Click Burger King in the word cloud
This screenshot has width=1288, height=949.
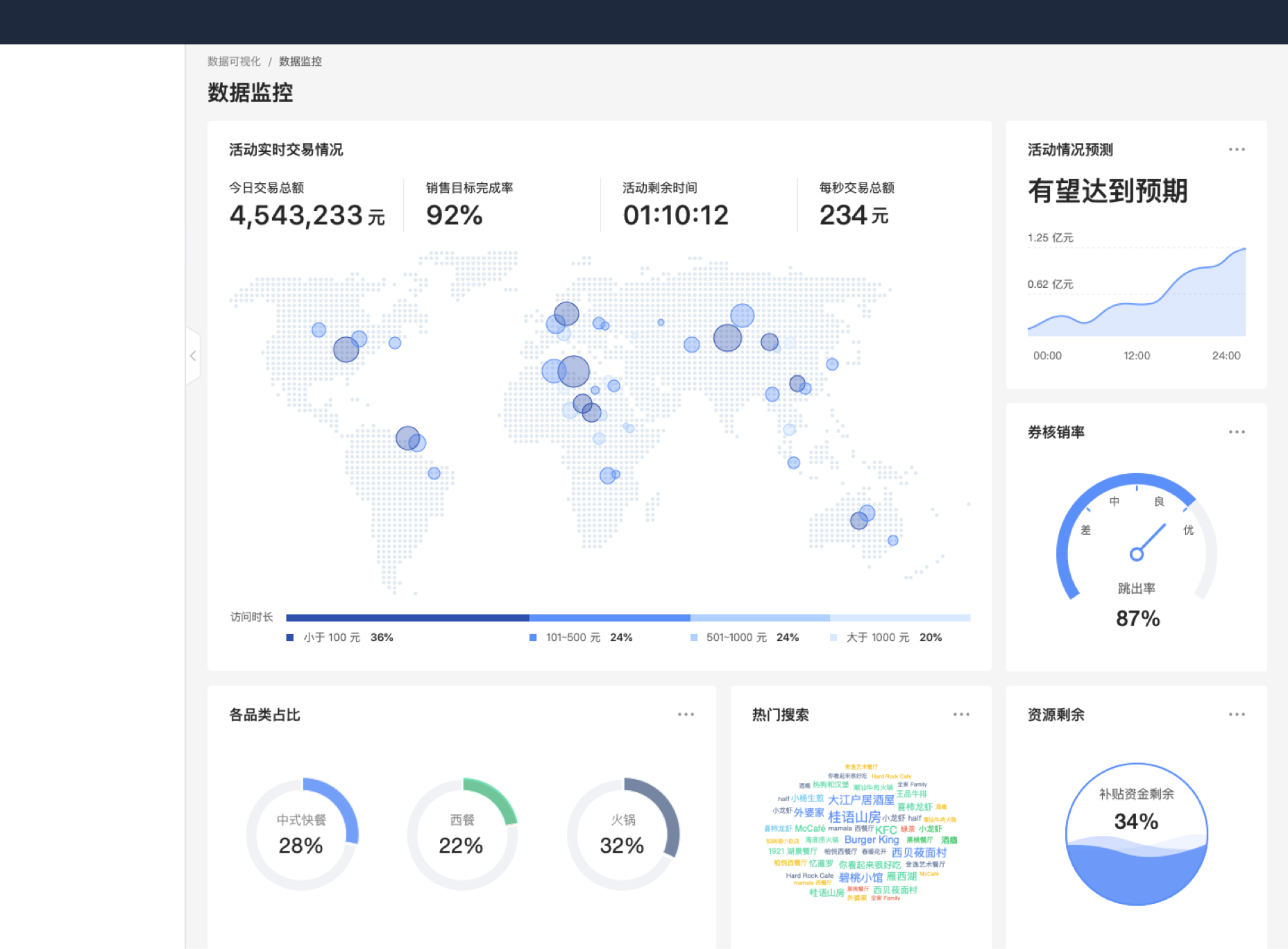point(872,839)
